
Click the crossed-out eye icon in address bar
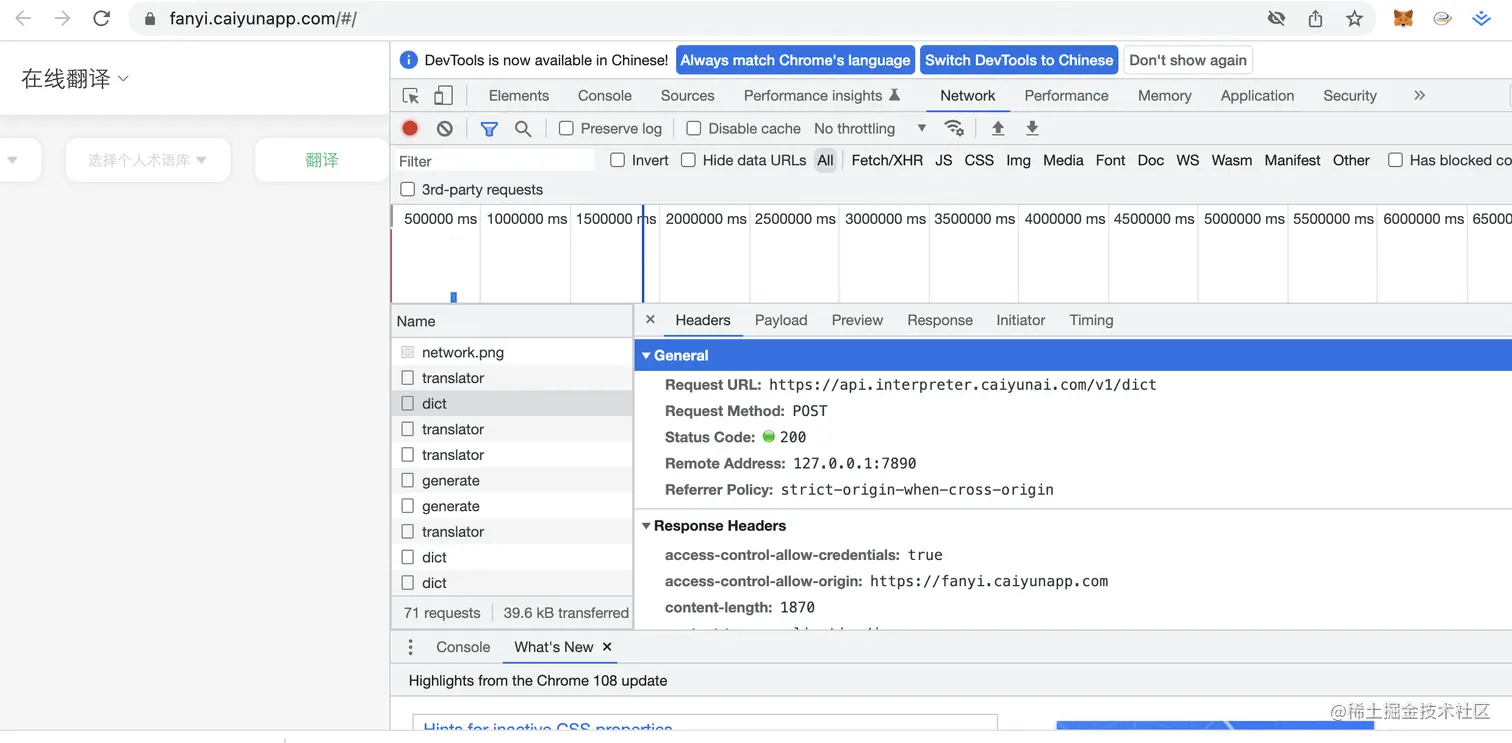point(1276,18)
